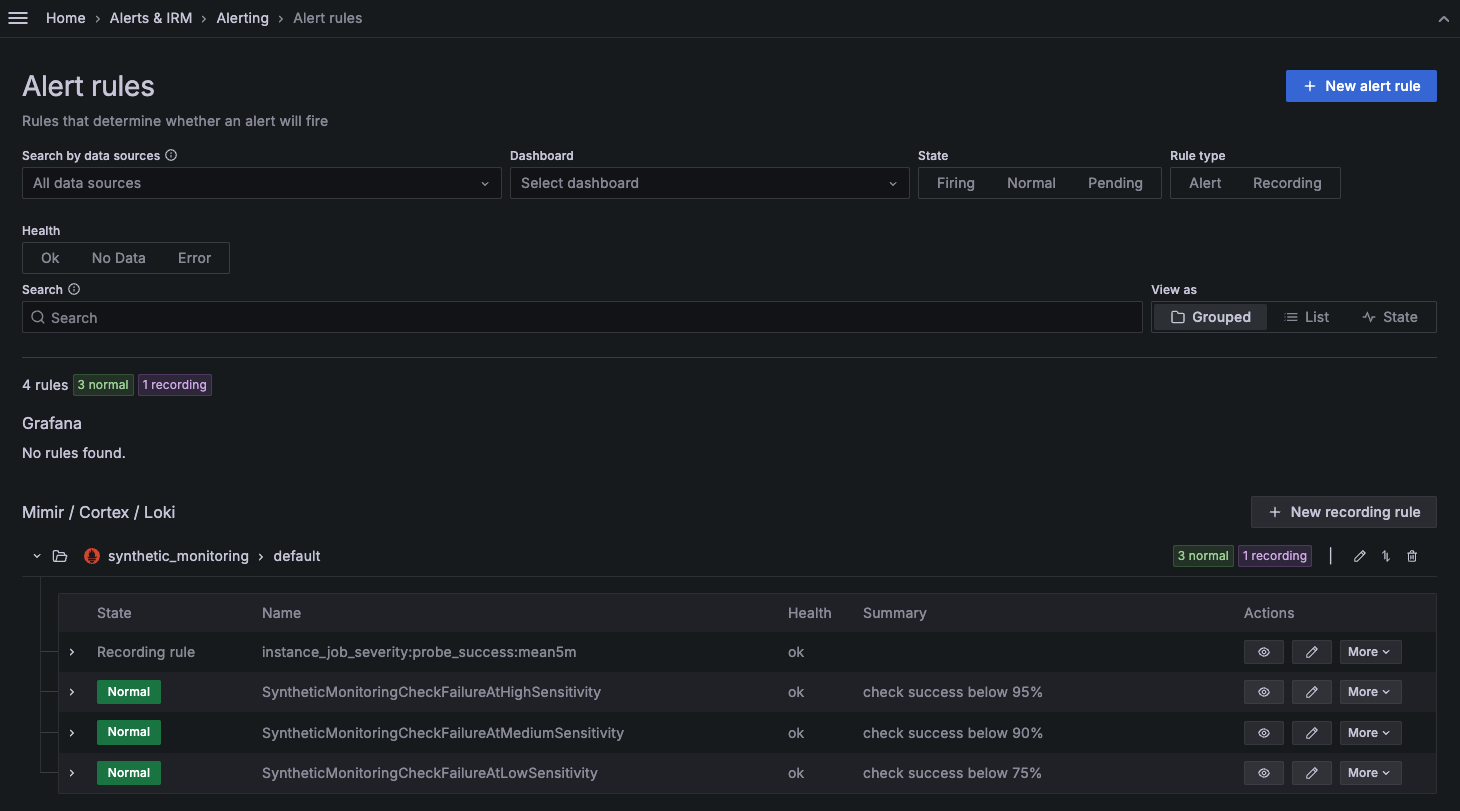Delete the synthetic_monitoring group via trash icon
Image resolution: width=1460 pixels, height=811 pixels.
click(1411, 556)
